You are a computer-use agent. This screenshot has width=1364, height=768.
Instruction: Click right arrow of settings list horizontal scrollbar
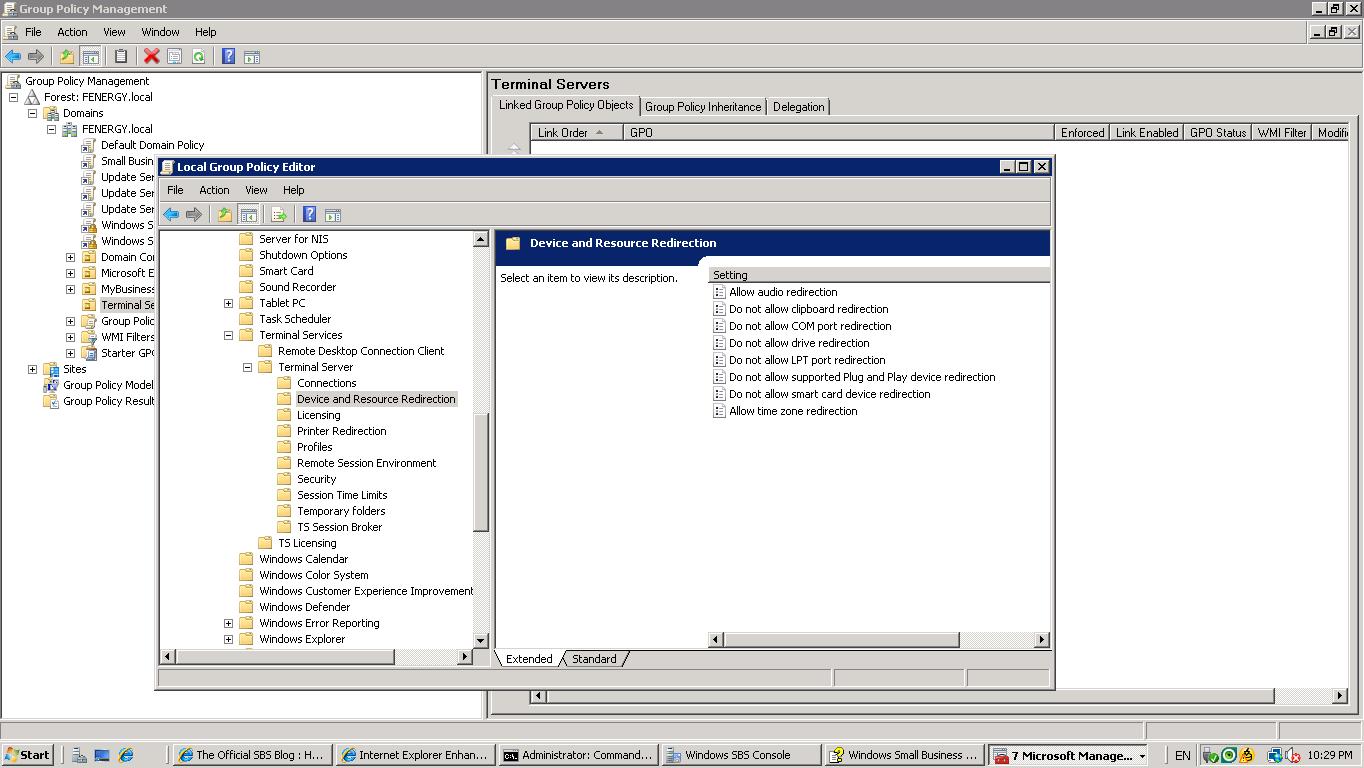(1042, 640)
